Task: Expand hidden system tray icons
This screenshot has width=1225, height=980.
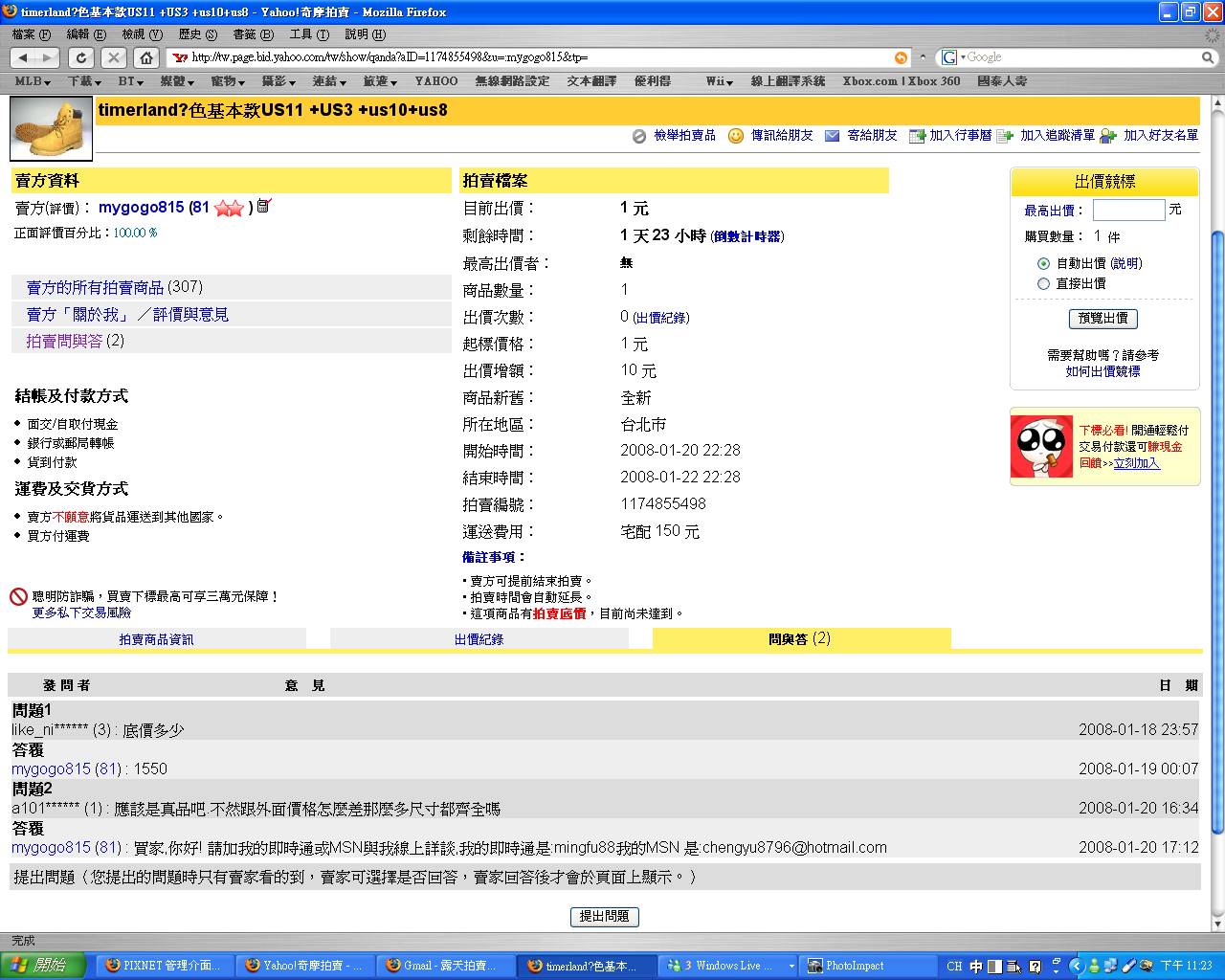Action: click(1076, 967)
